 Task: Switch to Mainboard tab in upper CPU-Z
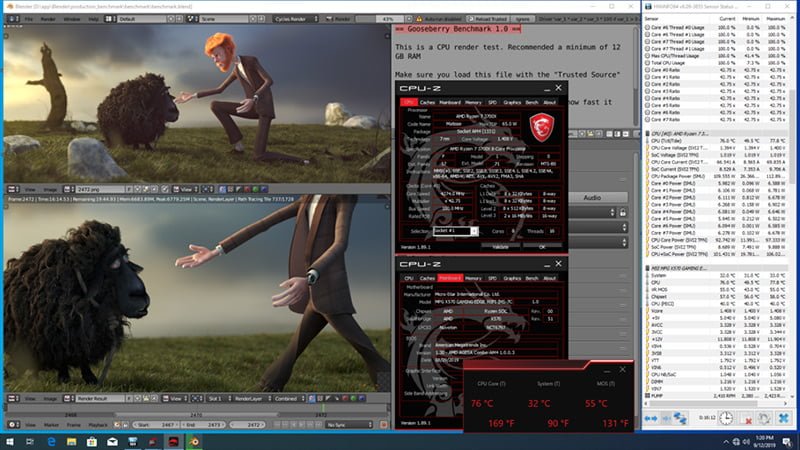450,102
